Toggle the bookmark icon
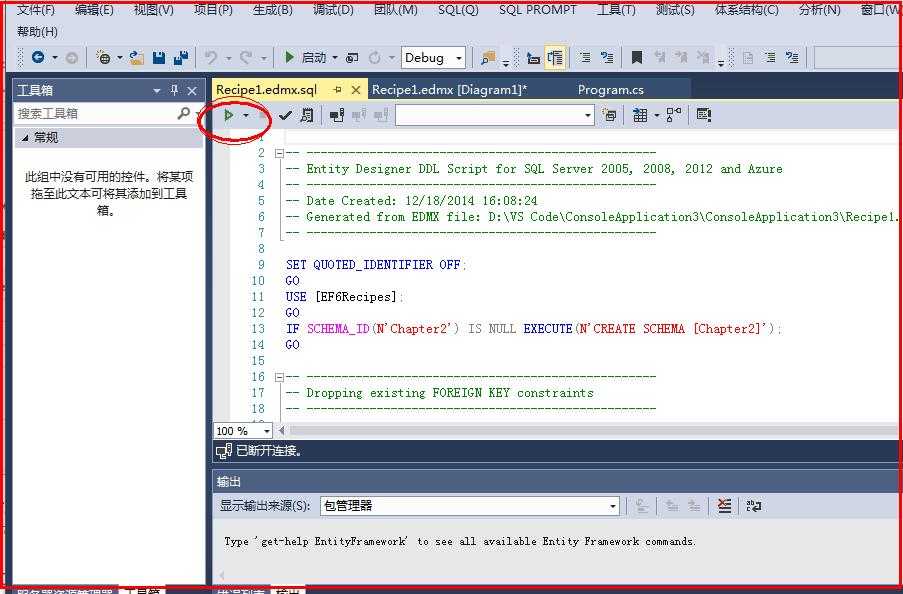This screenshot has height=594, width=903. pyautogui.click(x=636, y=58)
